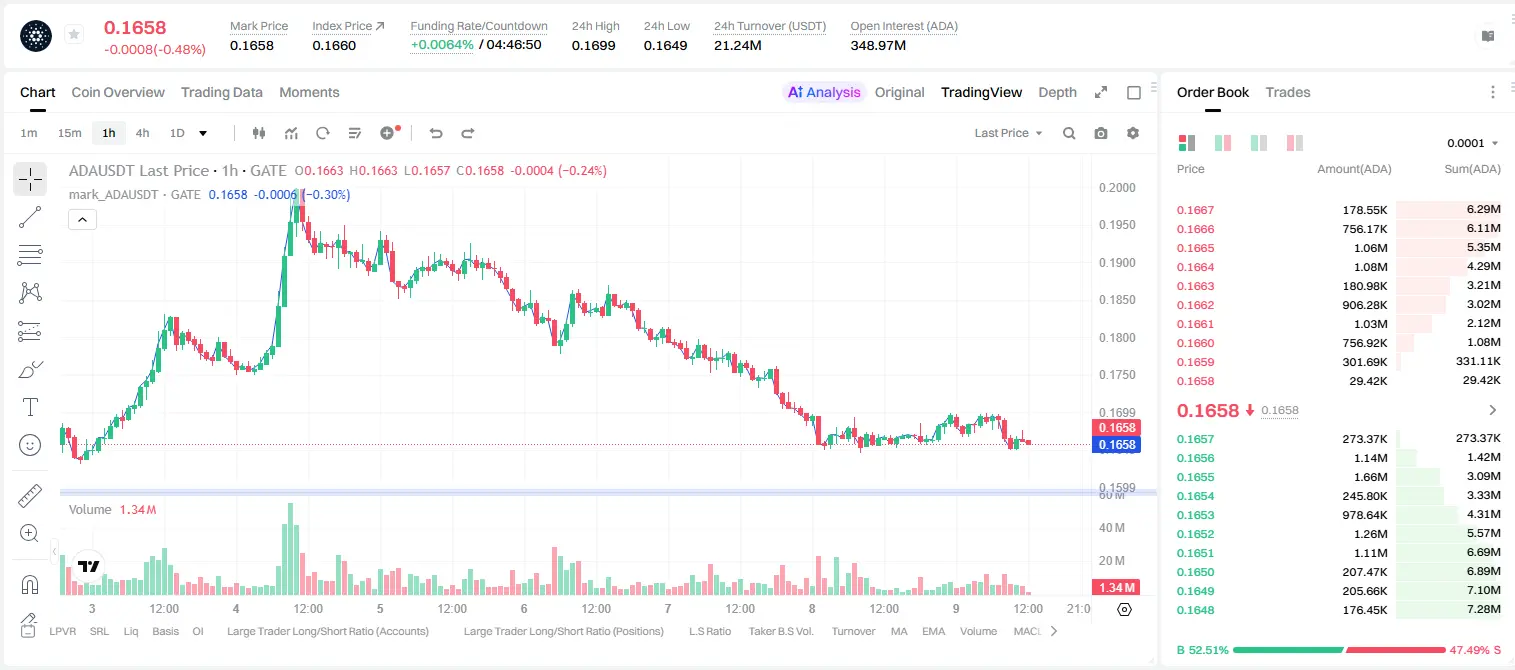The image size is (1515, 670).
Task: Open the Coin Overview tab
Action: [x=118, y=92]
